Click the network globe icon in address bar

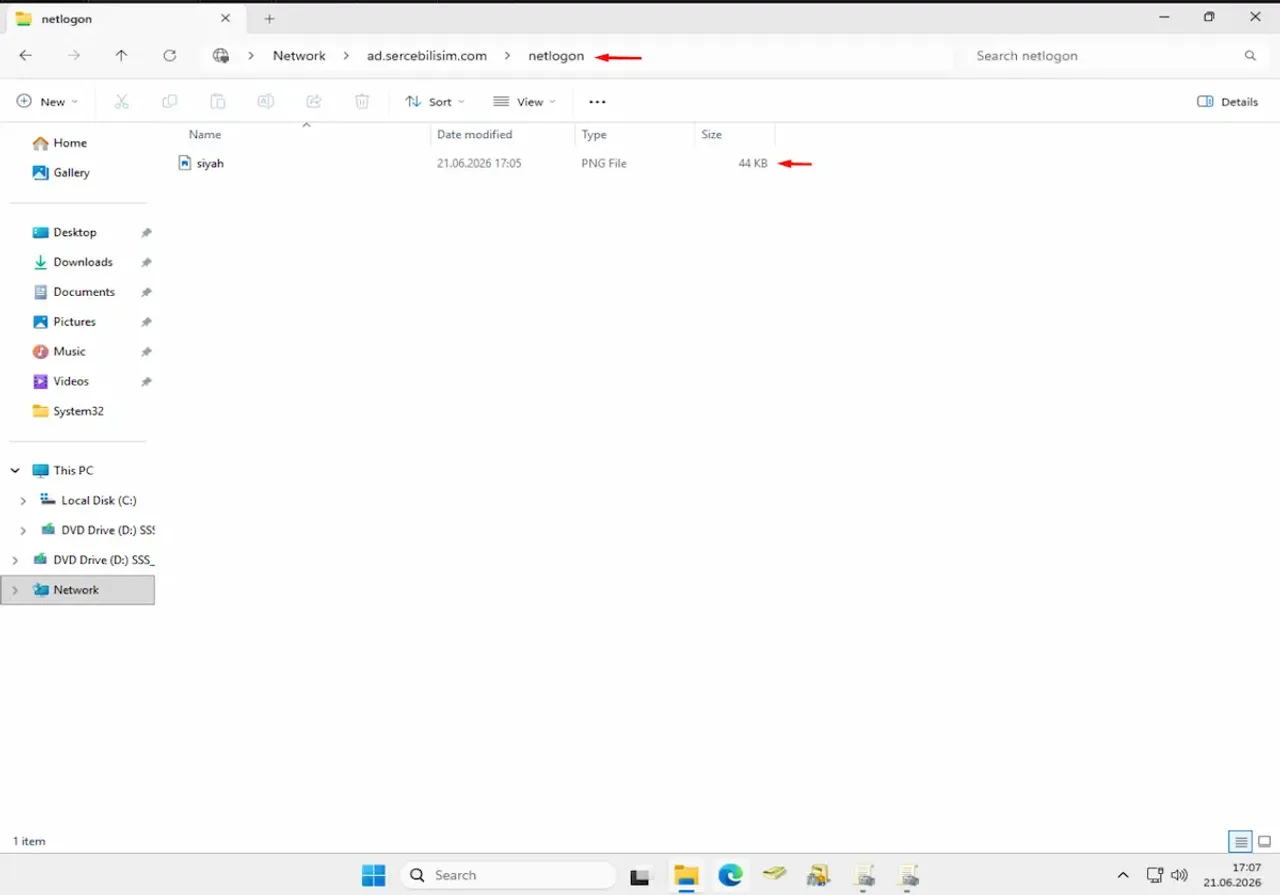coord(221,56)
